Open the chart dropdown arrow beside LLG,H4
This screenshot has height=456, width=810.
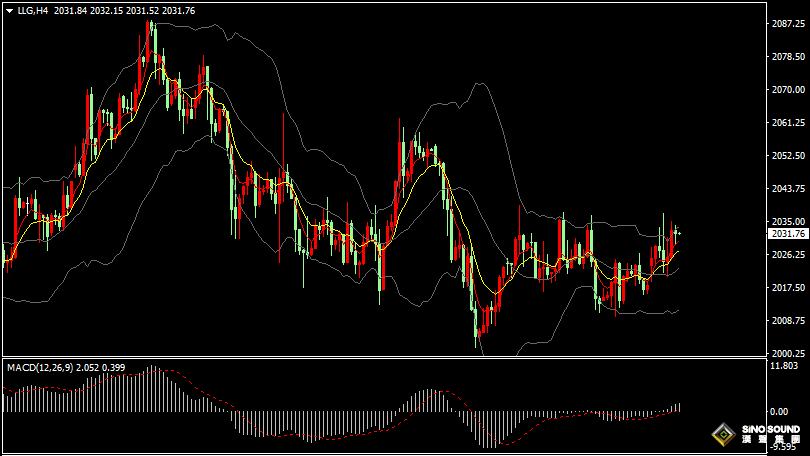pyautogui.click(x=9, y=10)
